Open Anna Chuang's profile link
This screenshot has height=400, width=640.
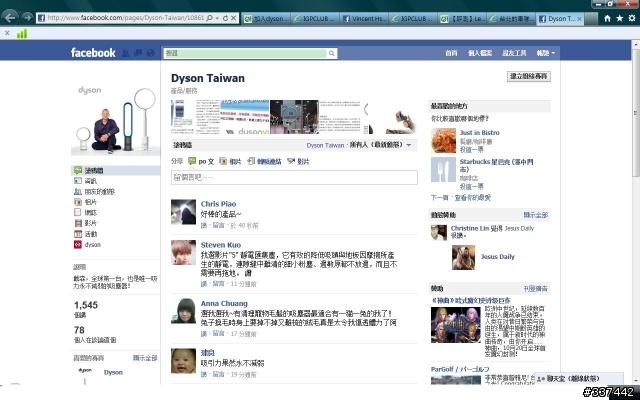[x=224, y=303]
